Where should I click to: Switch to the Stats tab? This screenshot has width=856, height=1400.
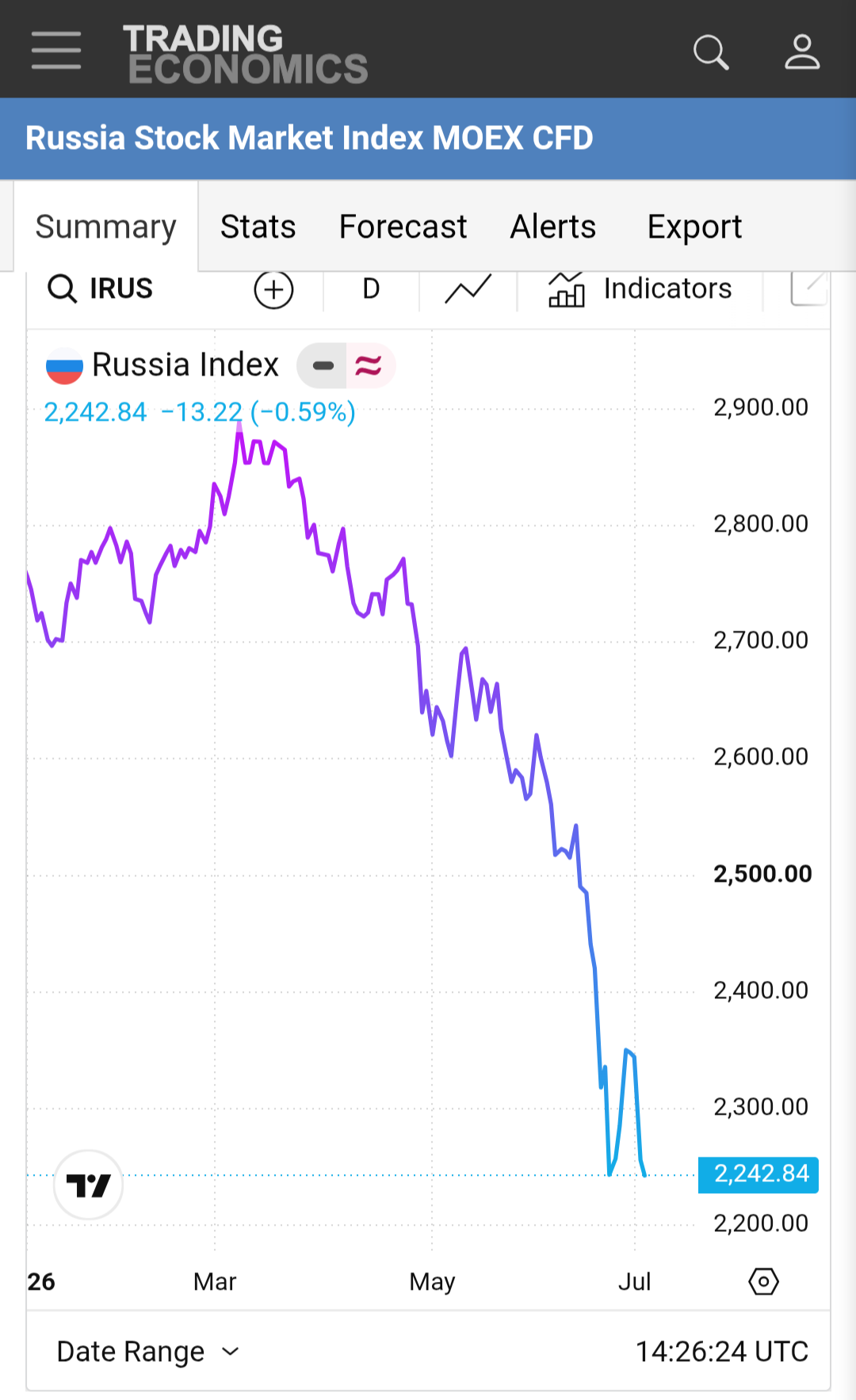tap(258, 227)
